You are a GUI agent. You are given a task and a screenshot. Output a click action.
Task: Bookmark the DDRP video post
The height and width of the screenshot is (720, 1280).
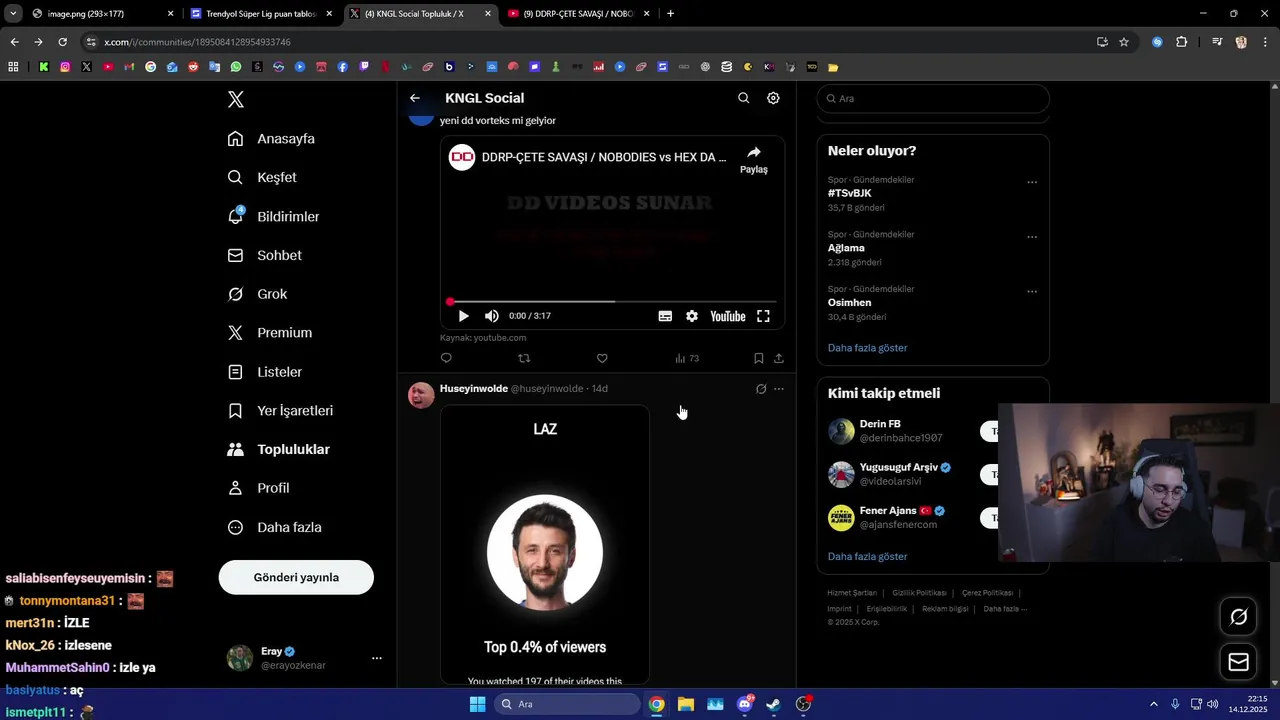click(x=758, y=358)
